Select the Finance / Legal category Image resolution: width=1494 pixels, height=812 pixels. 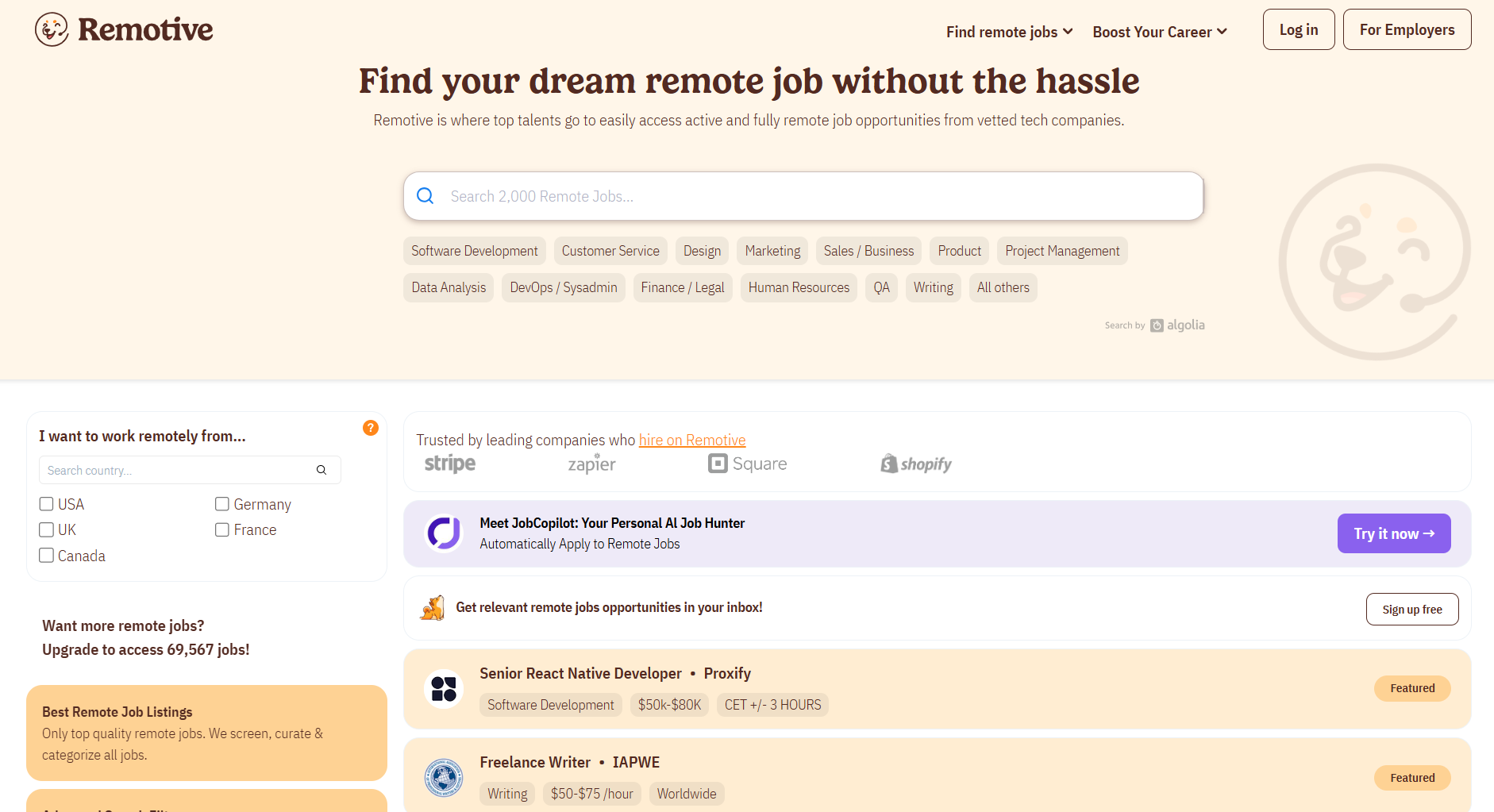tap(683, 287)
